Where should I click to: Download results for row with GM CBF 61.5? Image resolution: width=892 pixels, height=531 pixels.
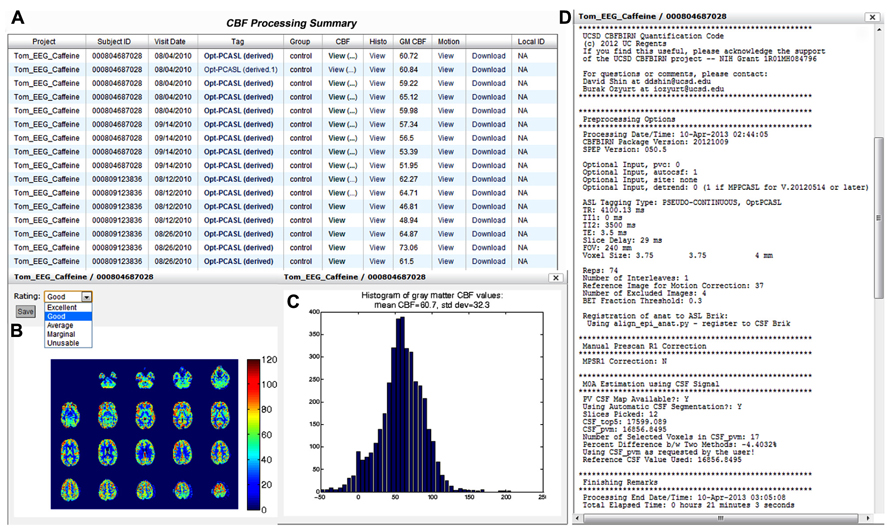pyautogui.click(x=489, y=261)
